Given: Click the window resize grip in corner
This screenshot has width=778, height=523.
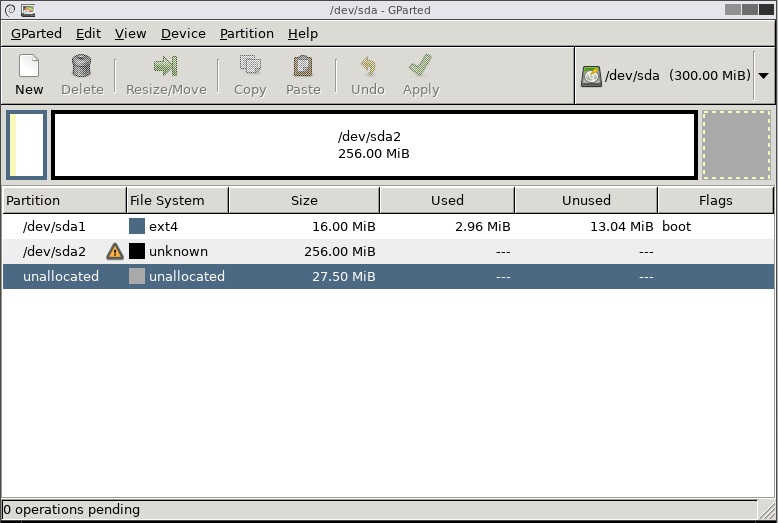Looking at the screenshot, I should click(x=767, y=510).
